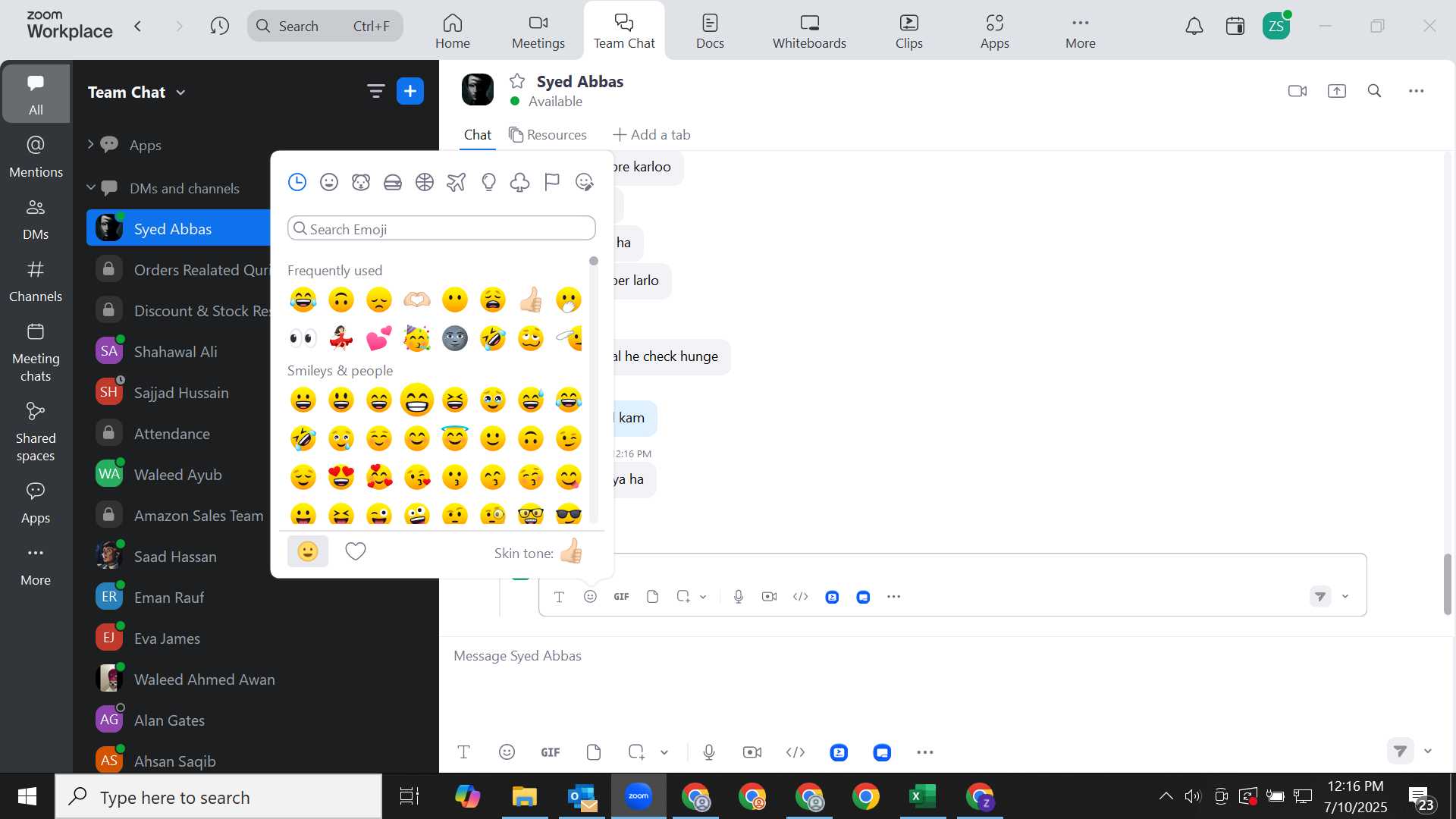Show hidden system tray icons
The image size is (1456, 819).
pyautogui.click(x=1166, y=796)
